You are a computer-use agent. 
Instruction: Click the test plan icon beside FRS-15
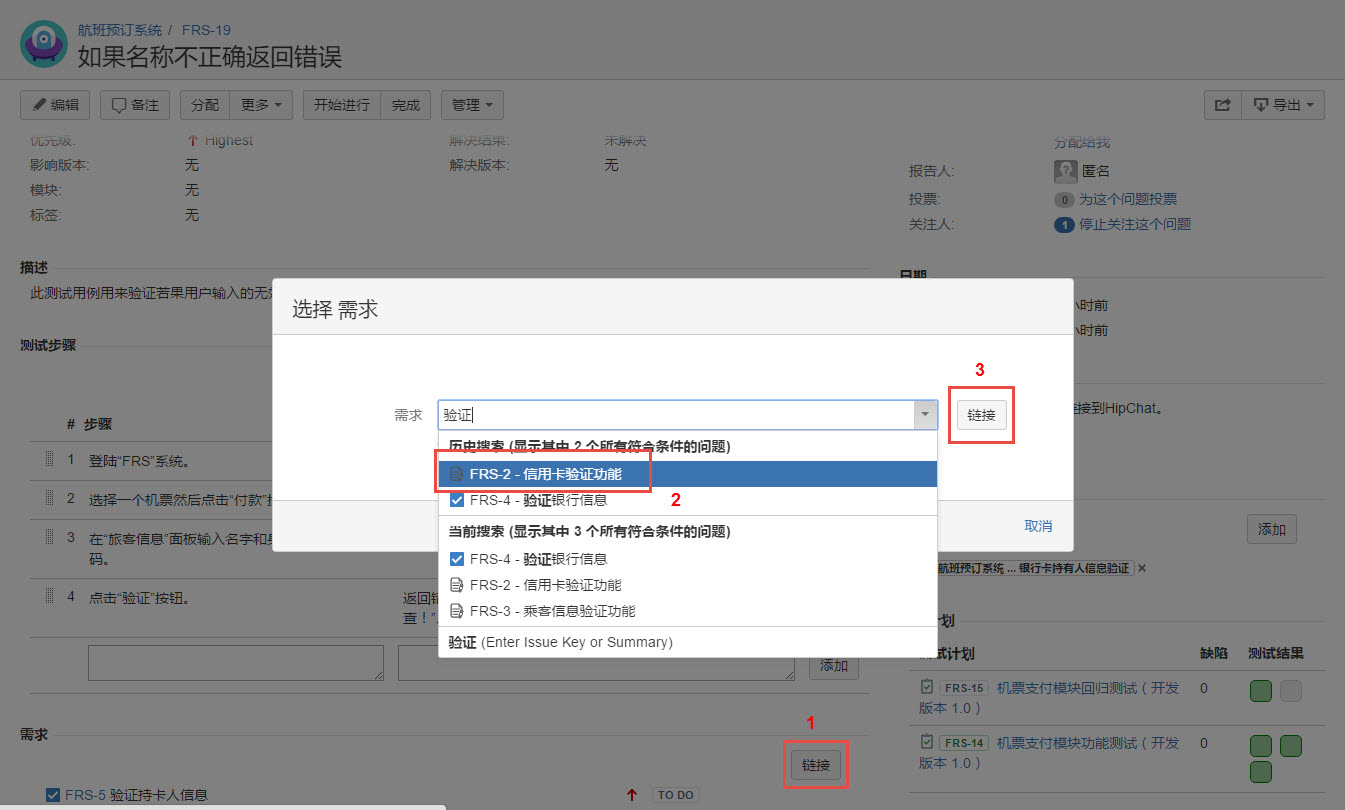click(x=926, y=688)
